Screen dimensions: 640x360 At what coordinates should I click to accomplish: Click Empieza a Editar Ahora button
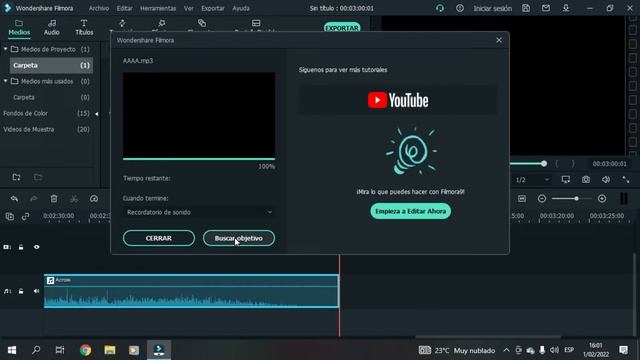pyautogui.click(x=410, y=211)
